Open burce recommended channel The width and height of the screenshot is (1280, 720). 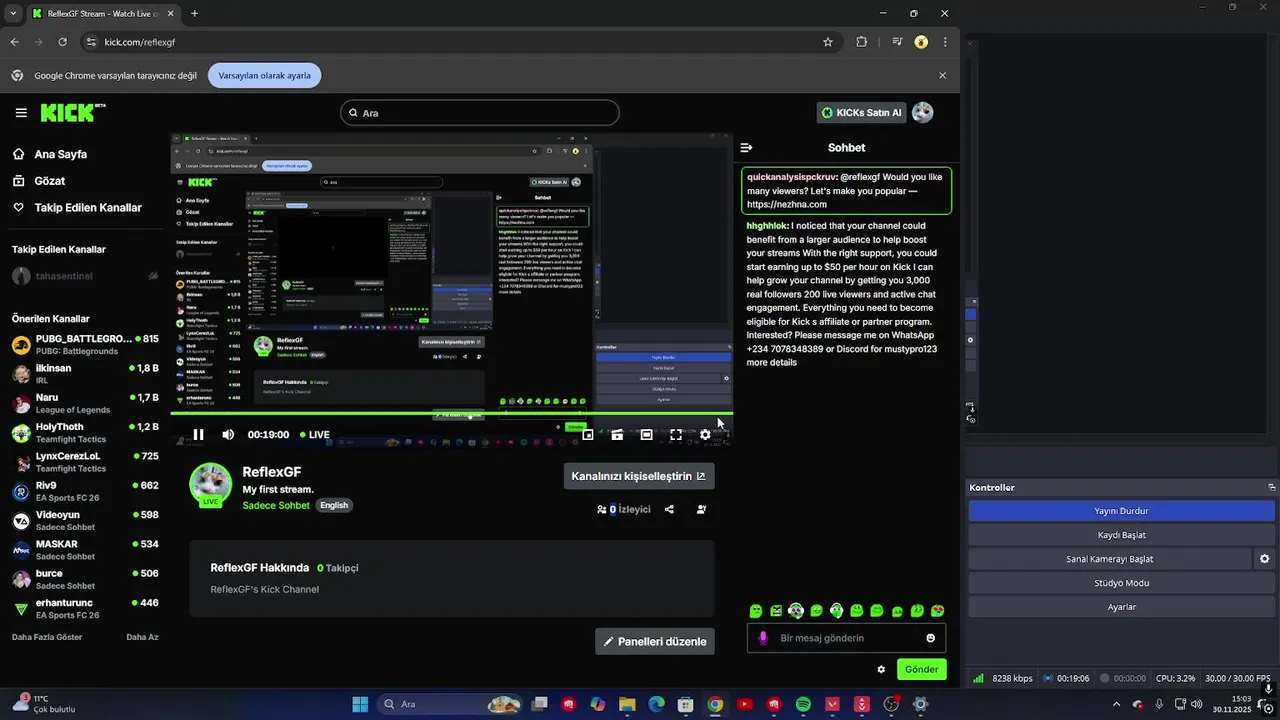[x=85, y=579]
